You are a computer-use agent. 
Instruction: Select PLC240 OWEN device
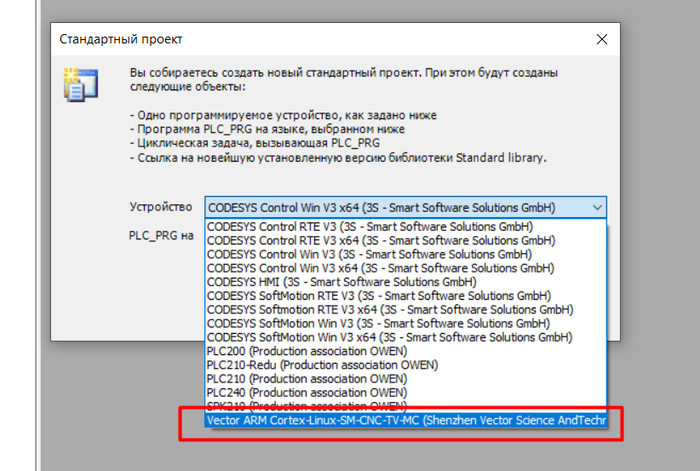pos(405,392)
